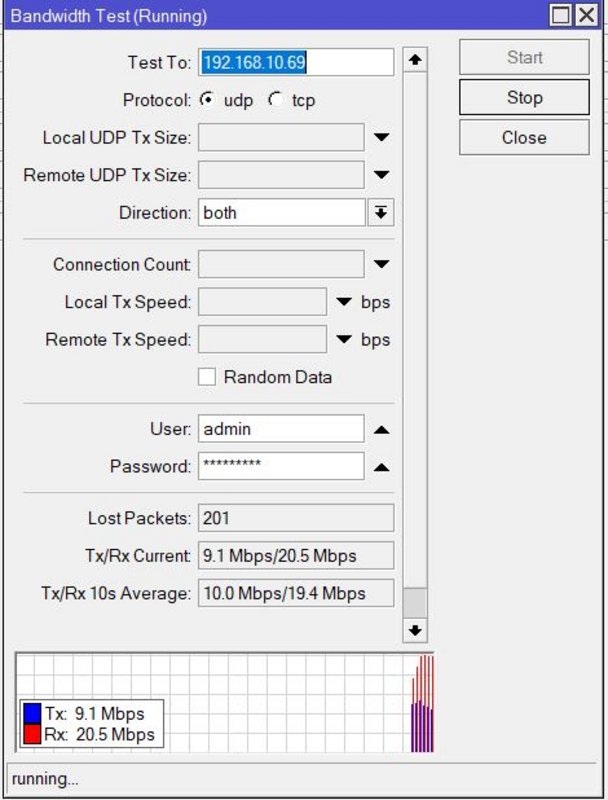Click the blue Tx legend swatch

[32, 714]
